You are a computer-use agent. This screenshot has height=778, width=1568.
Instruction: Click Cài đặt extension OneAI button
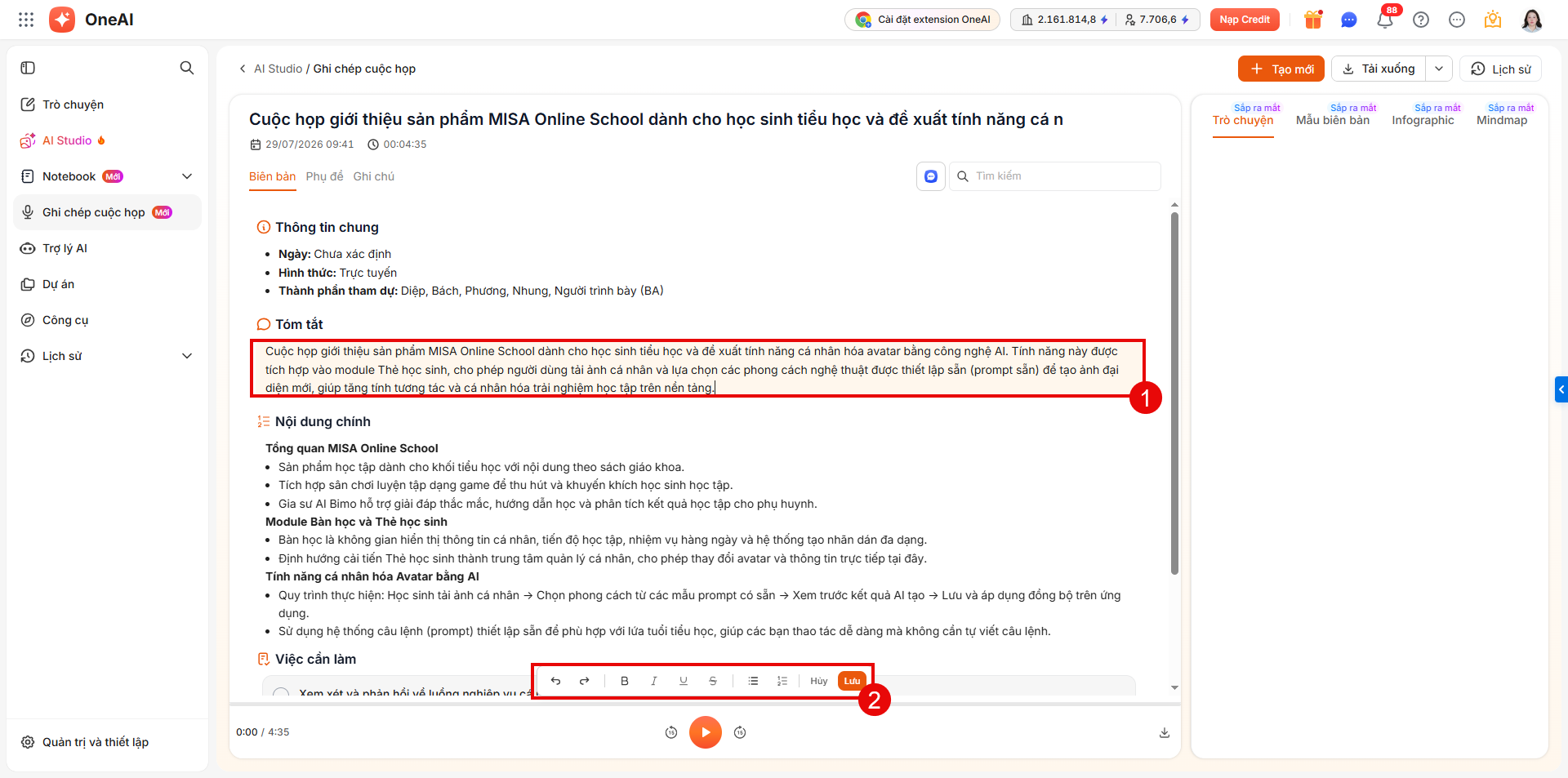(x=923, y=20)
